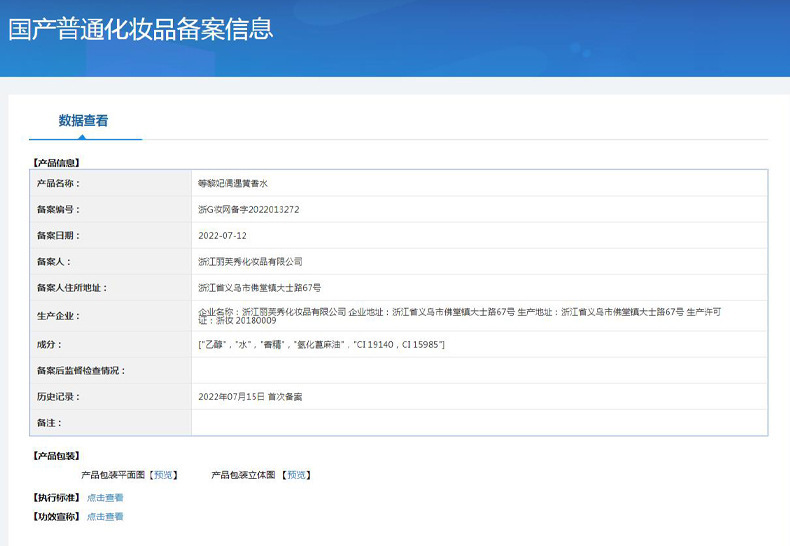Select the 历史记录 label cell
Screen dimensions: 790x546
(x=110, y=397)
